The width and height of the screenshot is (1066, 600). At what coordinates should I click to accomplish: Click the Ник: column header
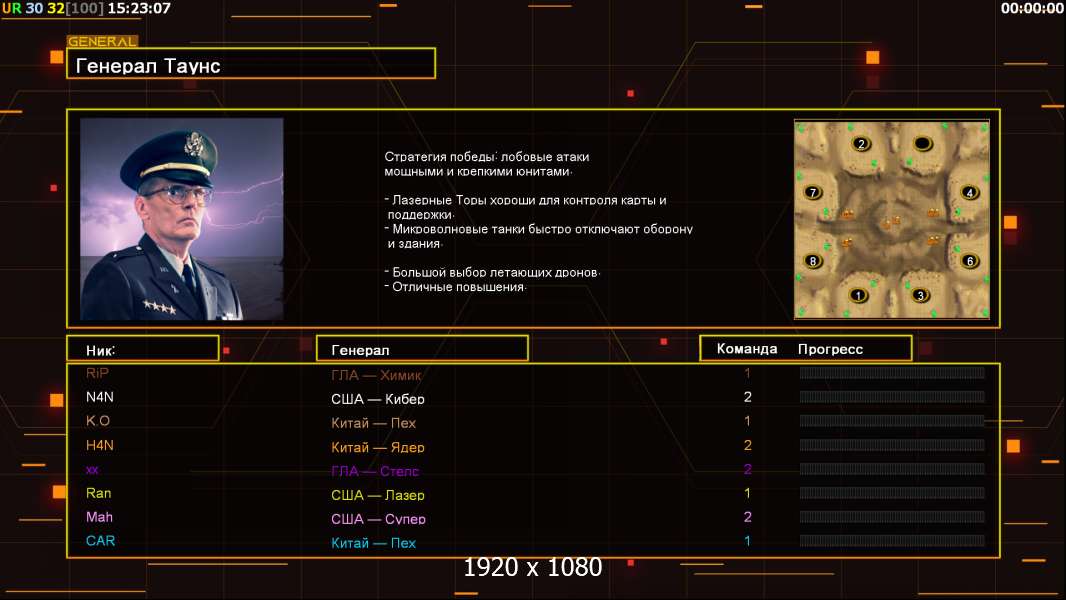pyautogui.click(x=143, y=349)
